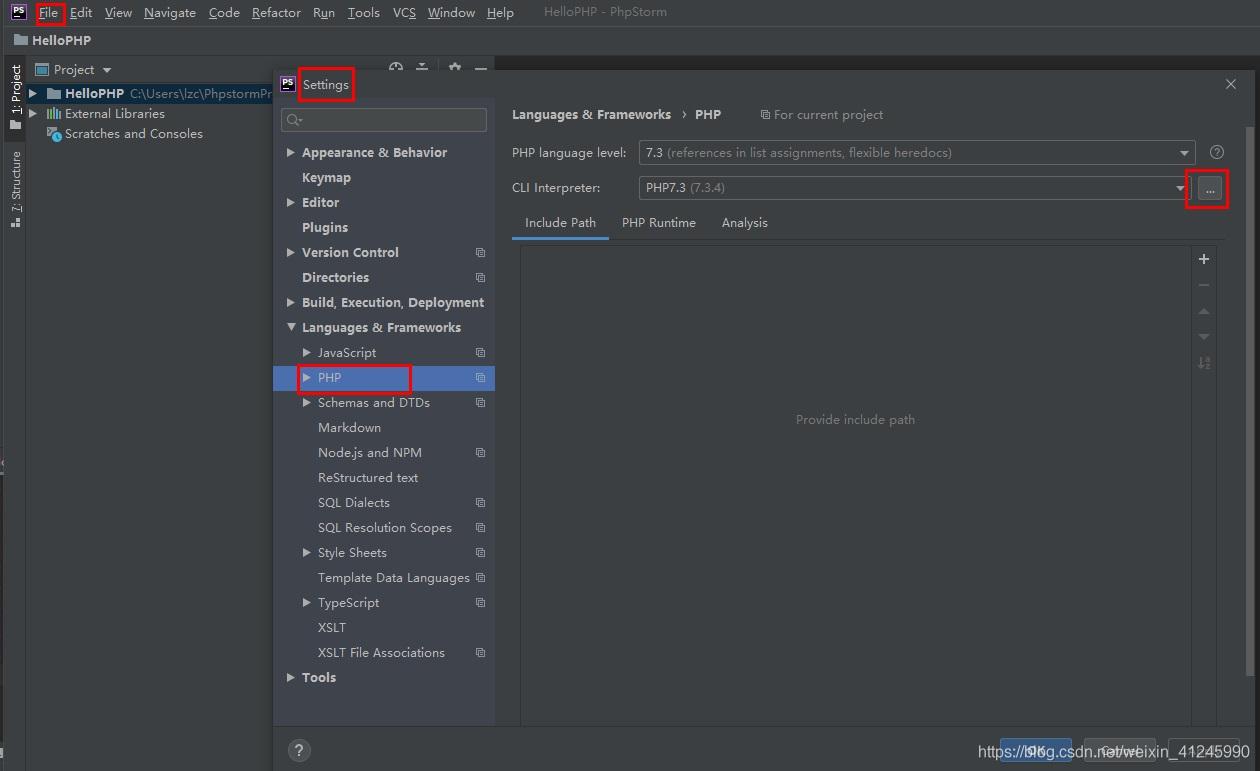This screenshot has width=1260, height=771.
Task: Open the Refactor menu
Action: 276,13
